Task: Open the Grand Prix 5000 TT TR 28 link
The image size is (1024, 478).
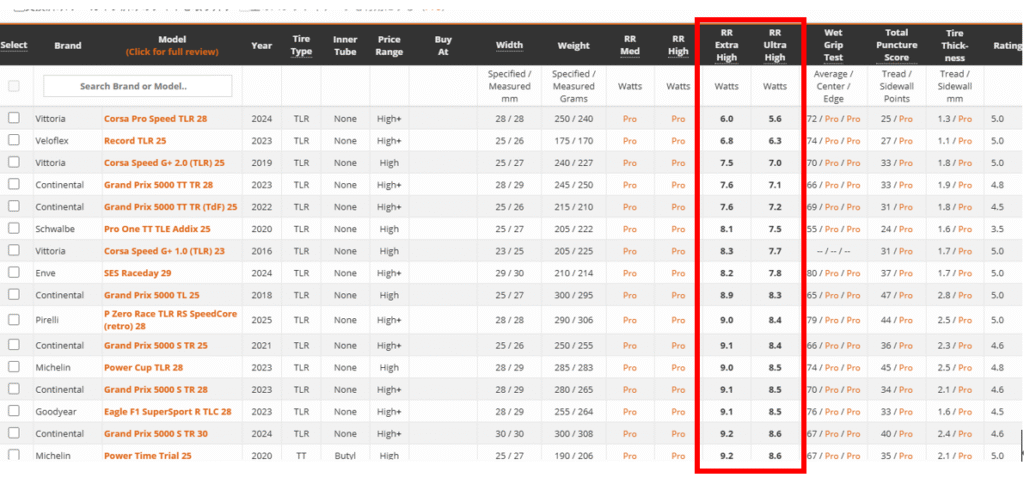Action: point(158,185)
